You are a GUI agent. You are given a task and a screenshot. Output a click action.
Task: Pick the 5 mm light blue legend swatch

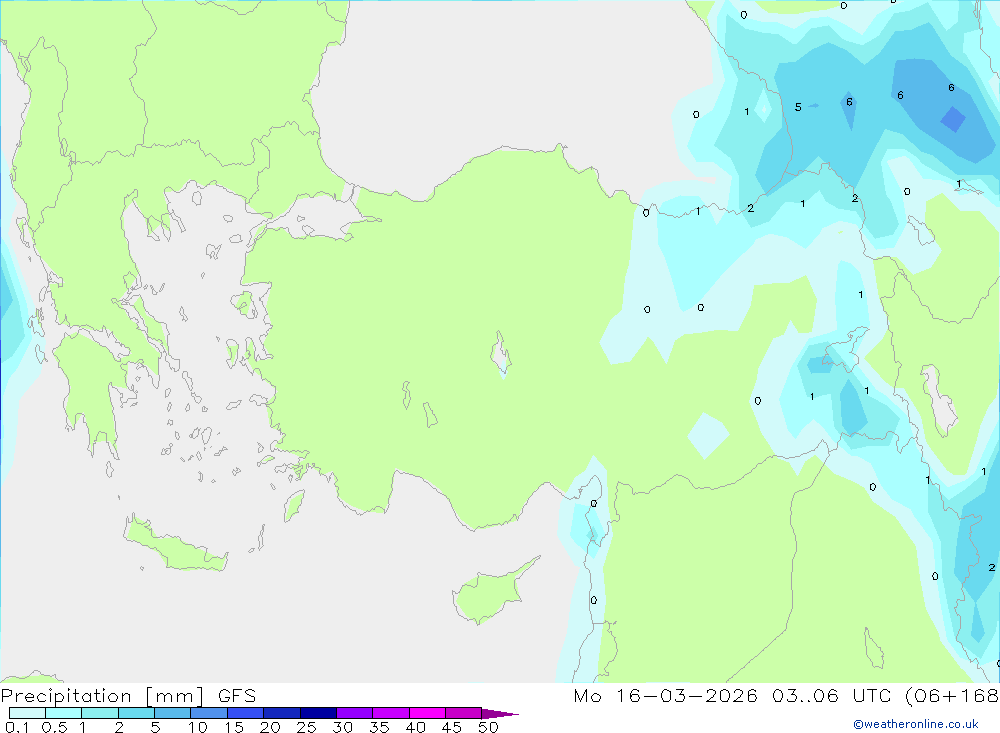[x=173, y=713]
